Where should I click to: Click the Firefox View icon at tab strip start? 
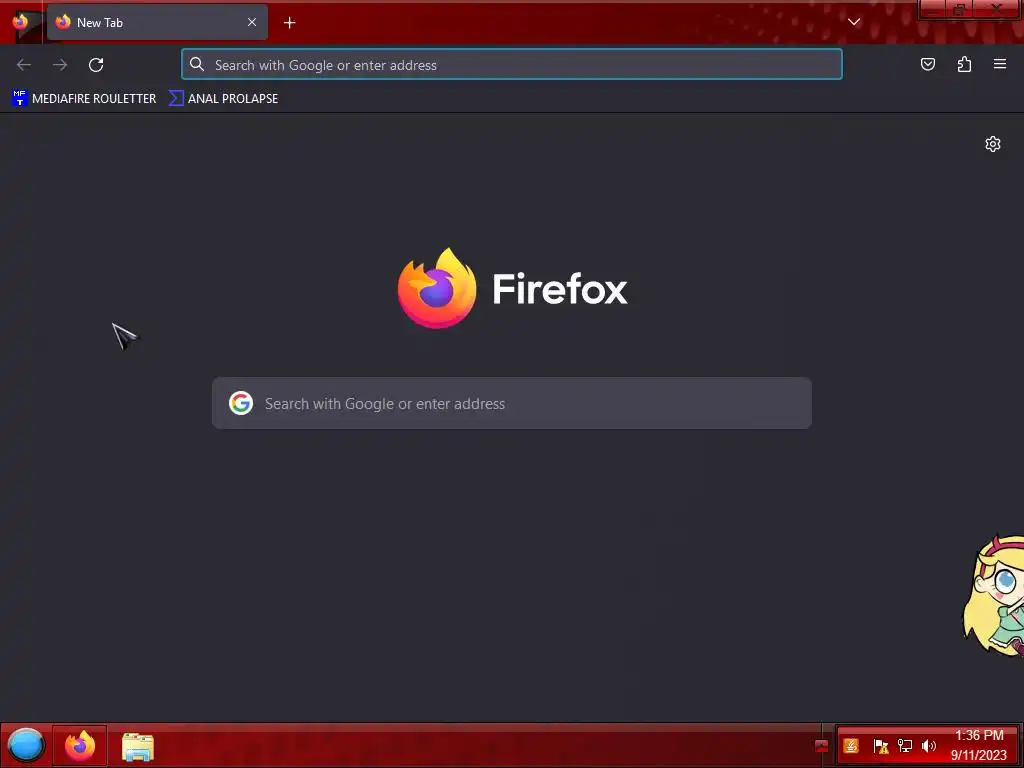pyautogui.click(x=20, y=22)
